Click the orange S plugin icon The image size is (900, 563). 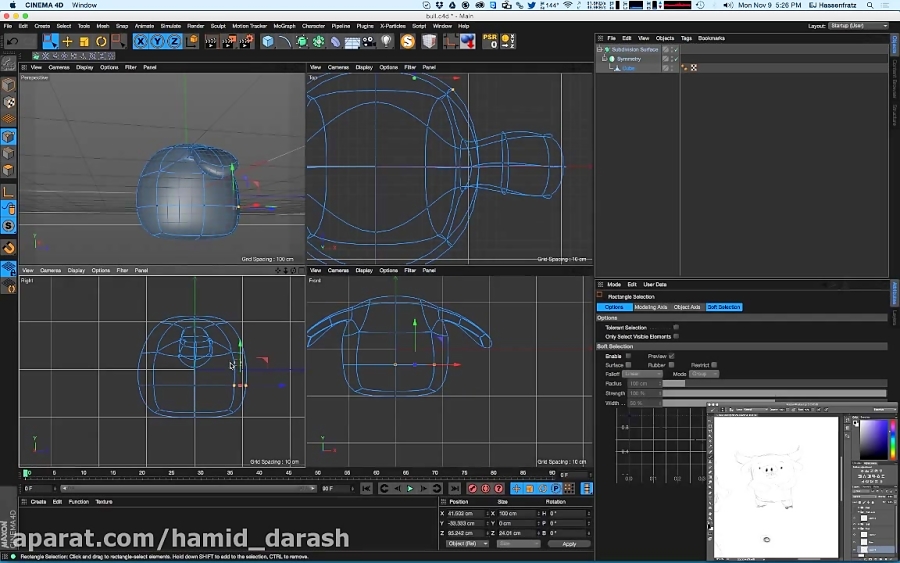click(408, 41)
